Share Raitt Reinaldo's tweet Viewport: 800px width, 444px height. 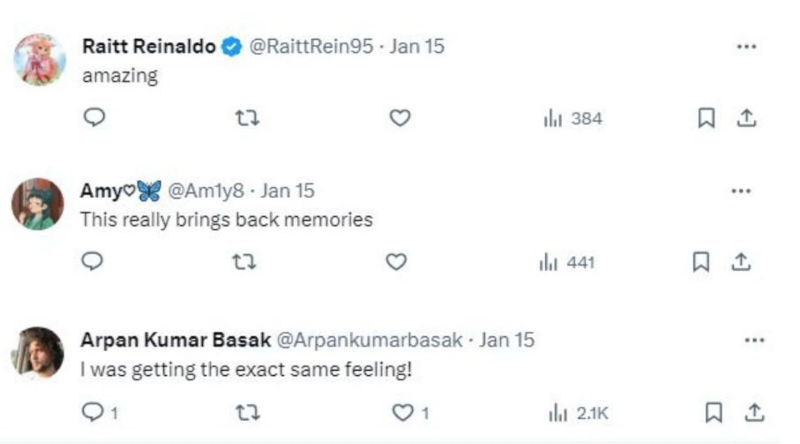click(x=744, y=118)
